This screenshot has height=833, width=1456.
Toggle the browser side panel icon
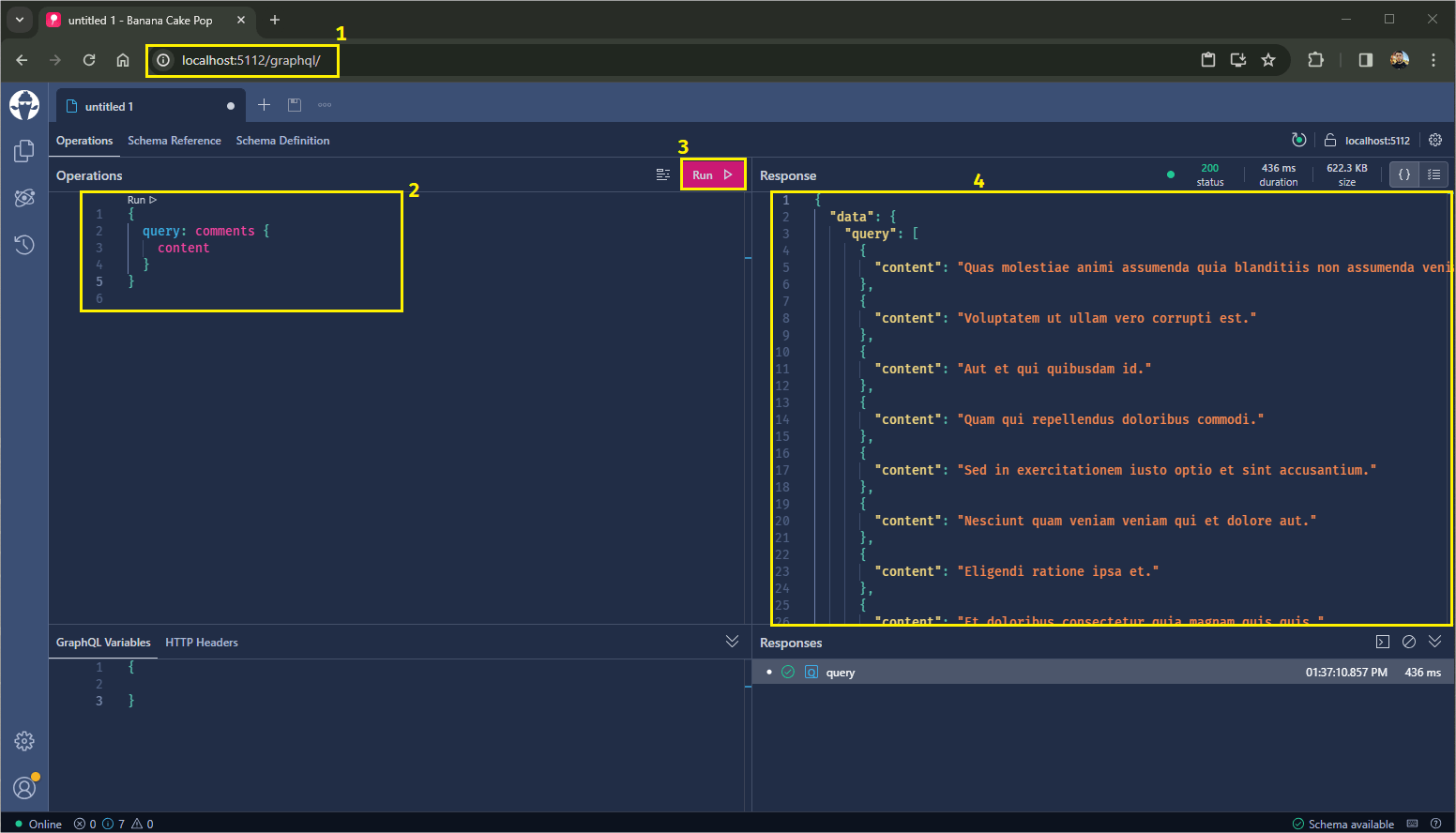[1365, 60]
